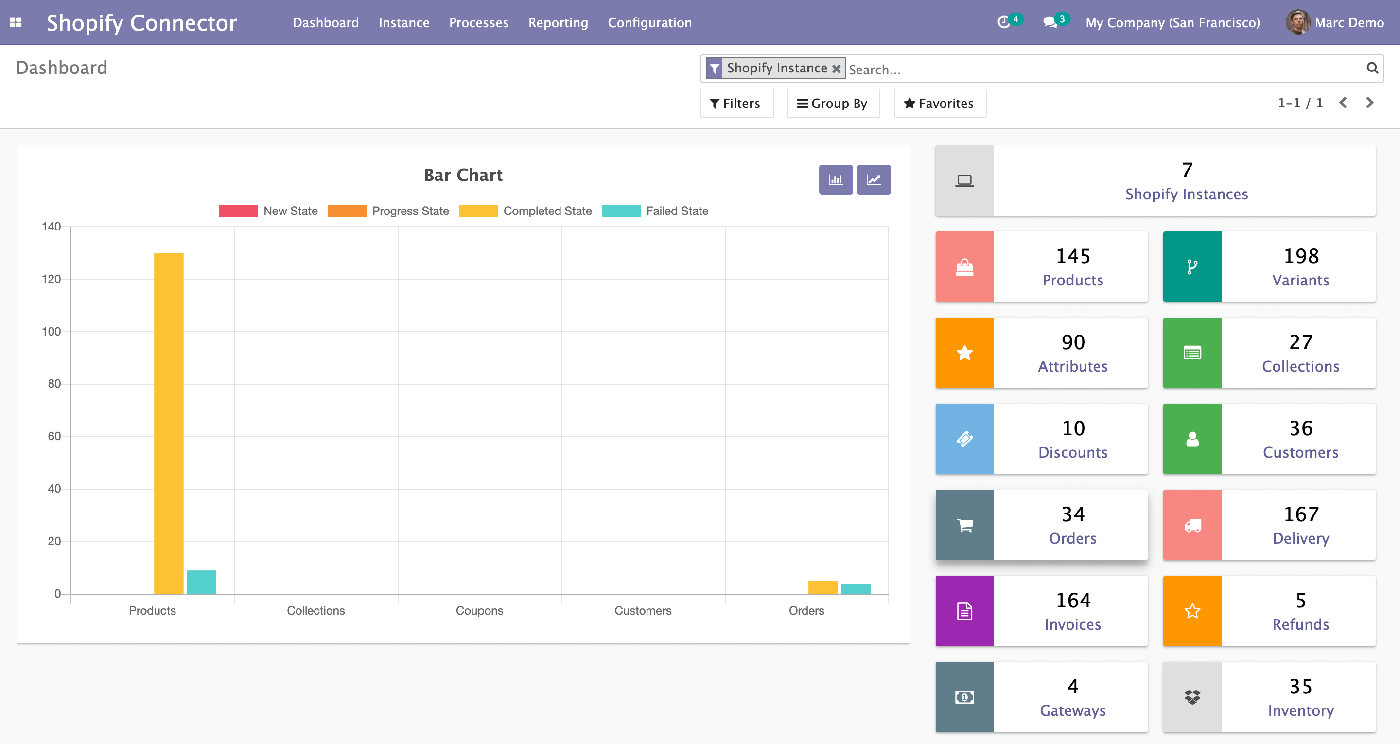Click the filter funnel icon in search tag
The height and width of the screenshot is (744, 1400).
[714, 68]
